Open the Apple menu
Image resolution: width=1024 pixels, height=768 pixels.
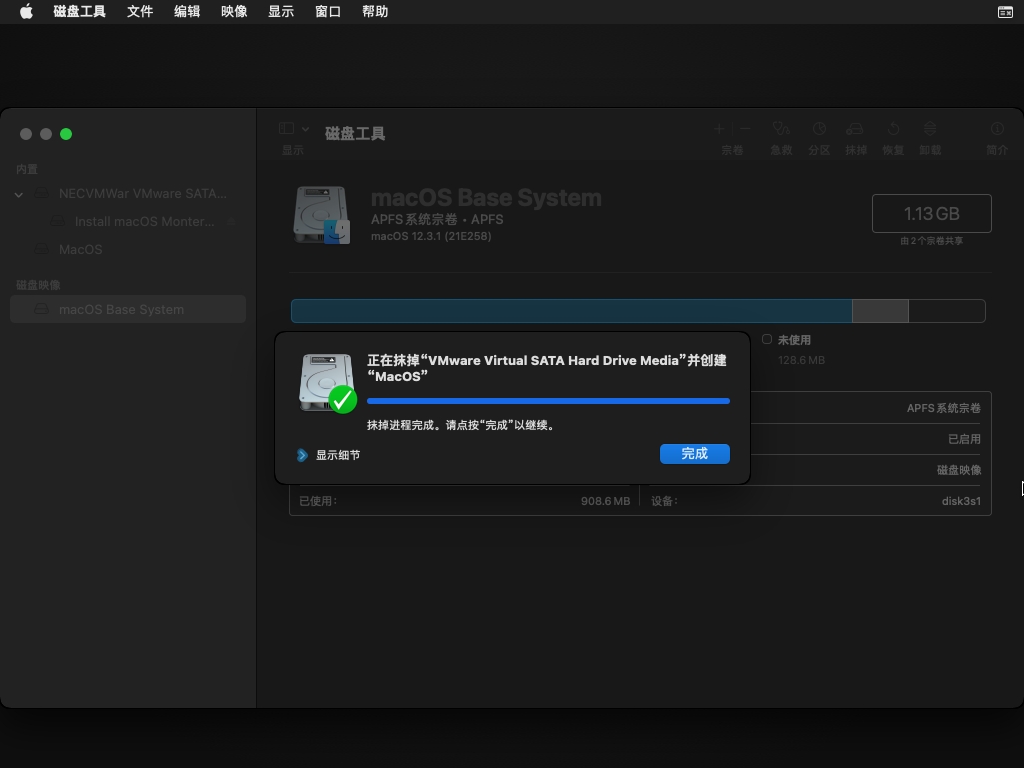pyautogui.click(x=27, y=12)
